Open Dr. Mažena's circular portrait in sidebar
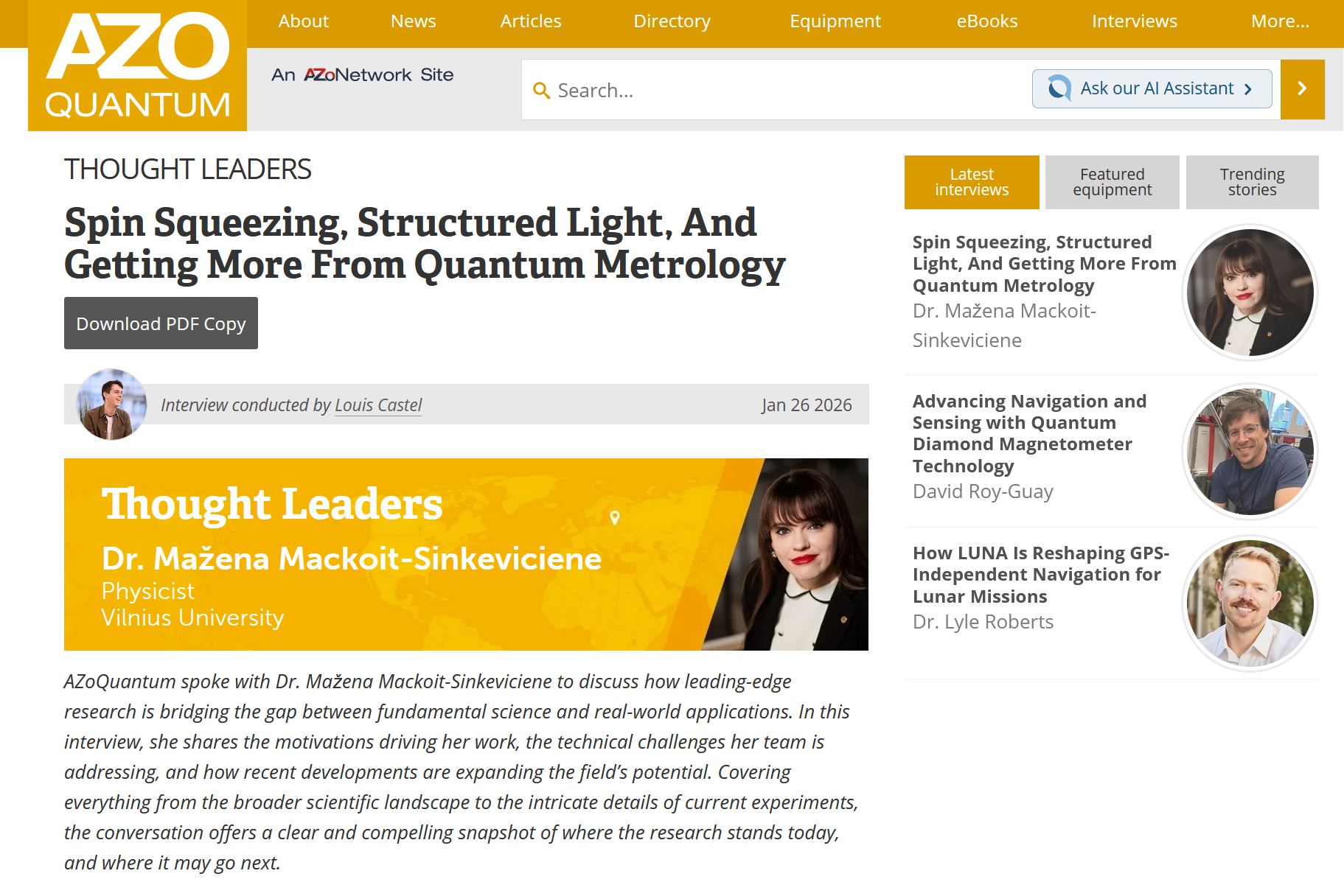The width and height of the screenshot is (1344, 896). [x=1250, y=292]
